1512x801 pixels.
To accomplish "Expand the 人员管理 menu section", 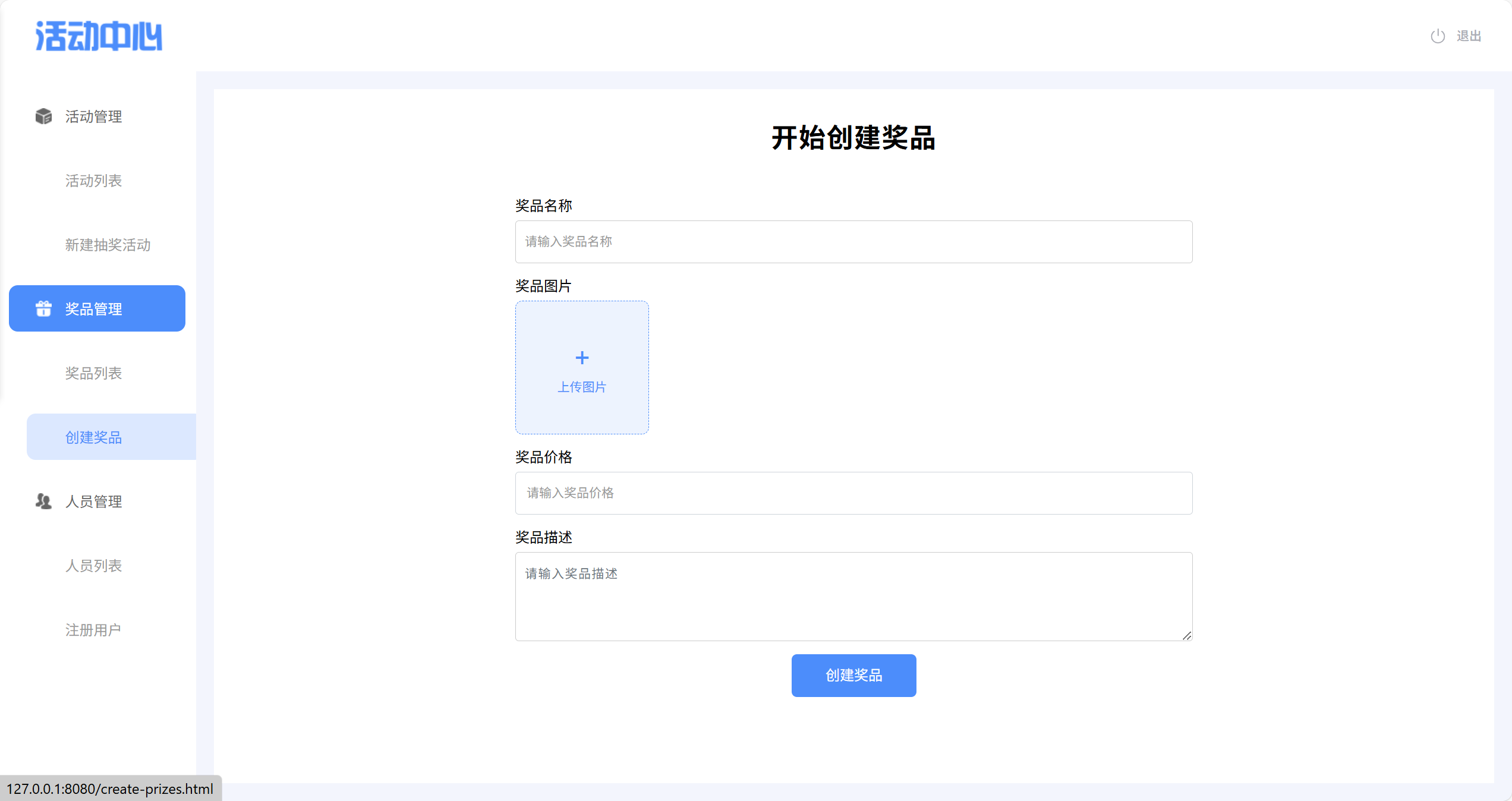I will [x=93, y=502].
